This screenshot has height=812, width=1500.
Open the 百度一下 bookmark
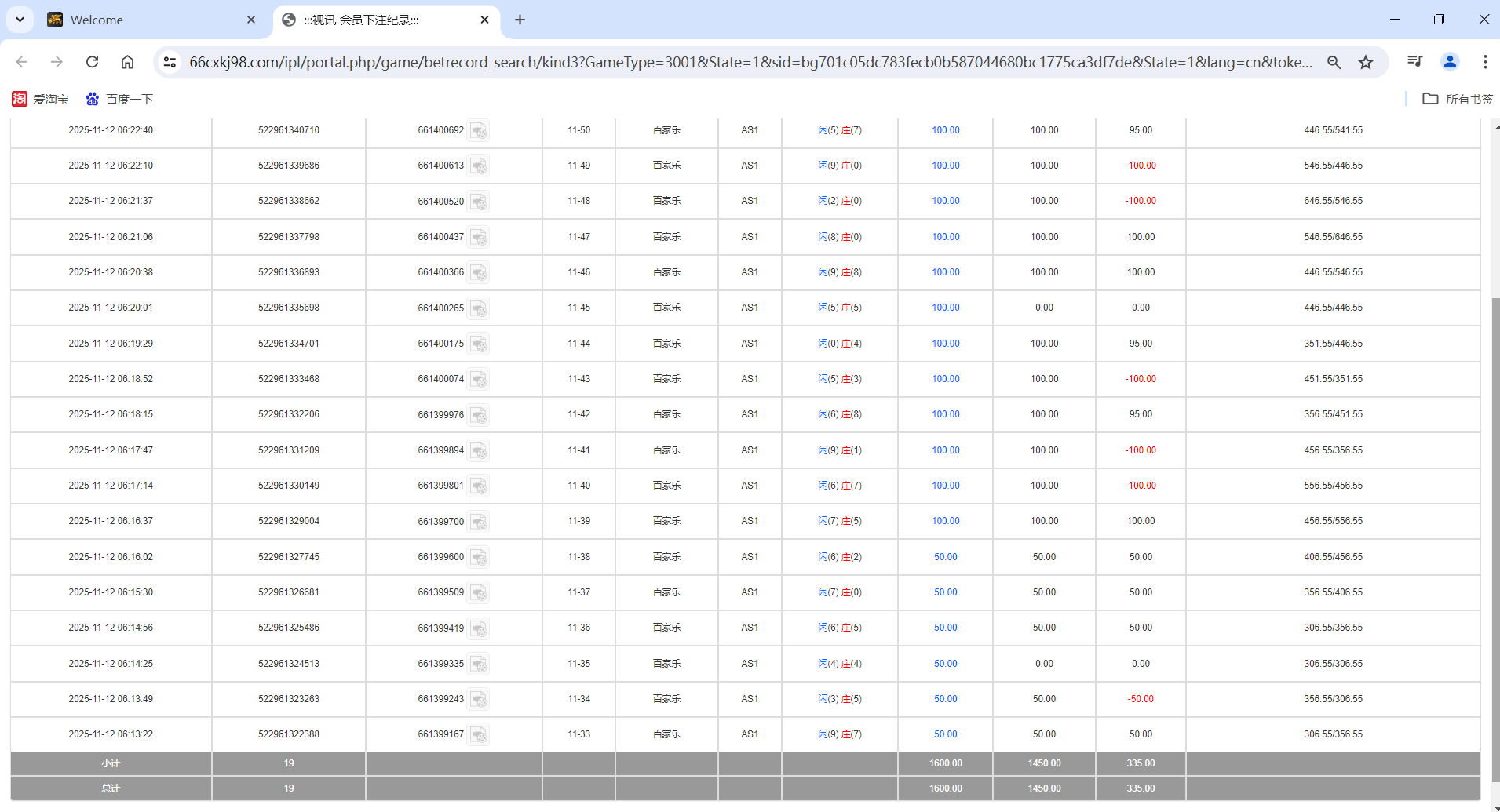[x=119, y=99]
